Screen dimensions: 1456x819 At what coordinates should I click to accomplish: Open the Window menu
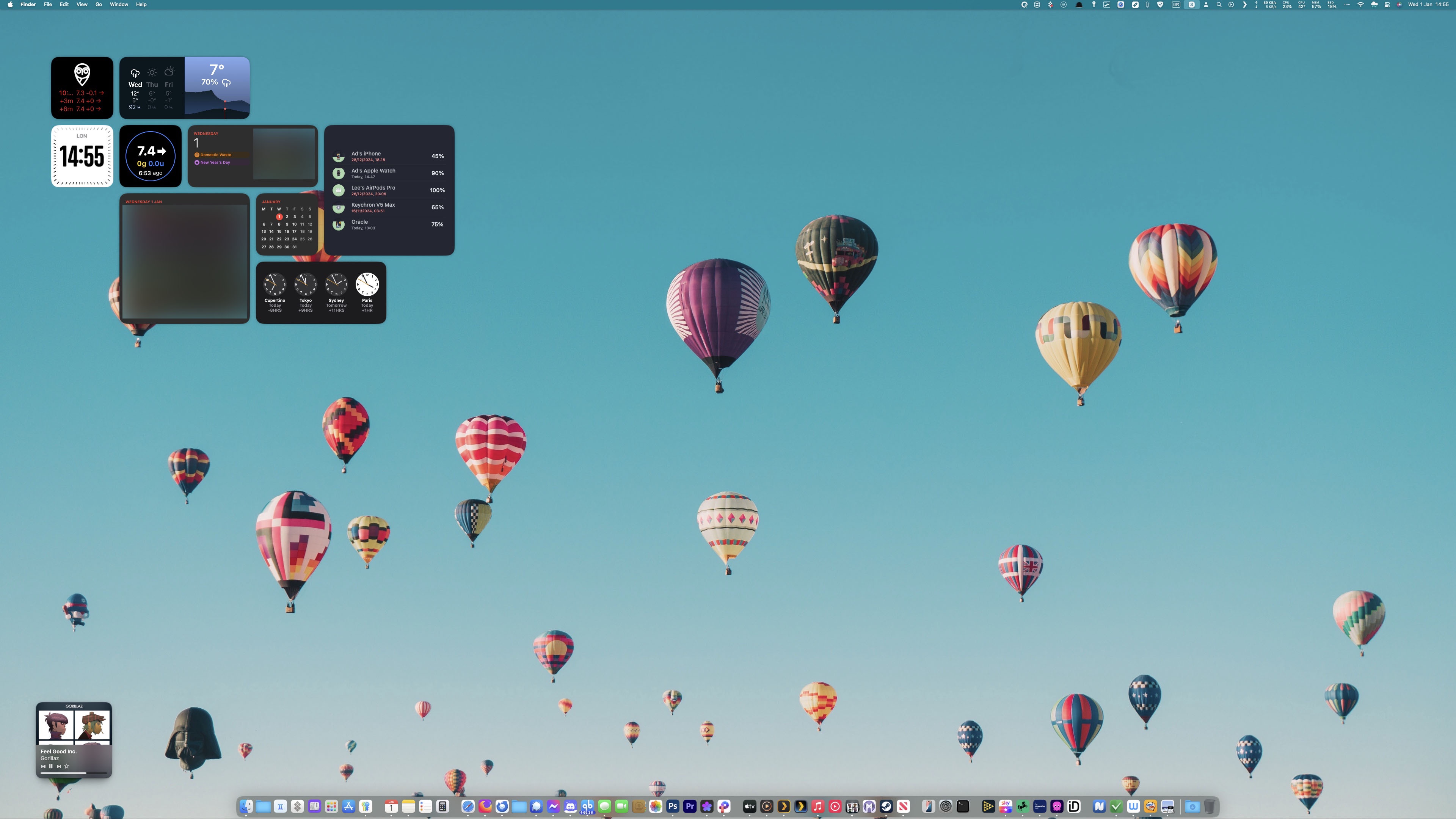[119, 5]
